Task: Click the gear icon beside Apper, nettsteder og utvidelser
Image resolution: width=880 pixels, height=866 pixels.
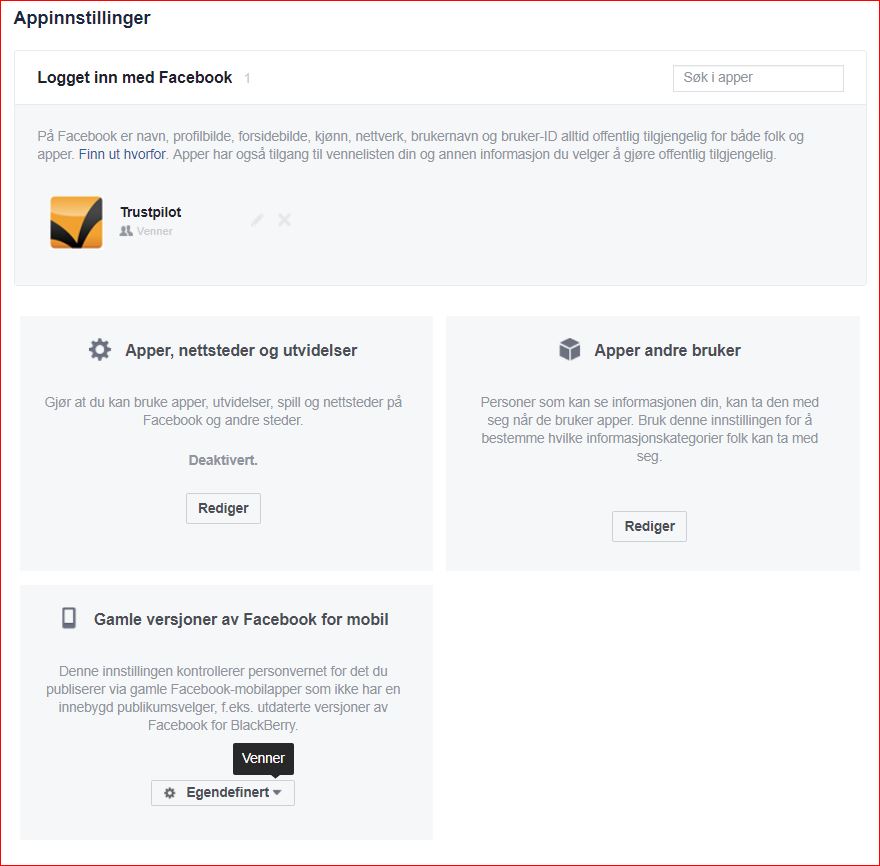Action: point(100,350)
